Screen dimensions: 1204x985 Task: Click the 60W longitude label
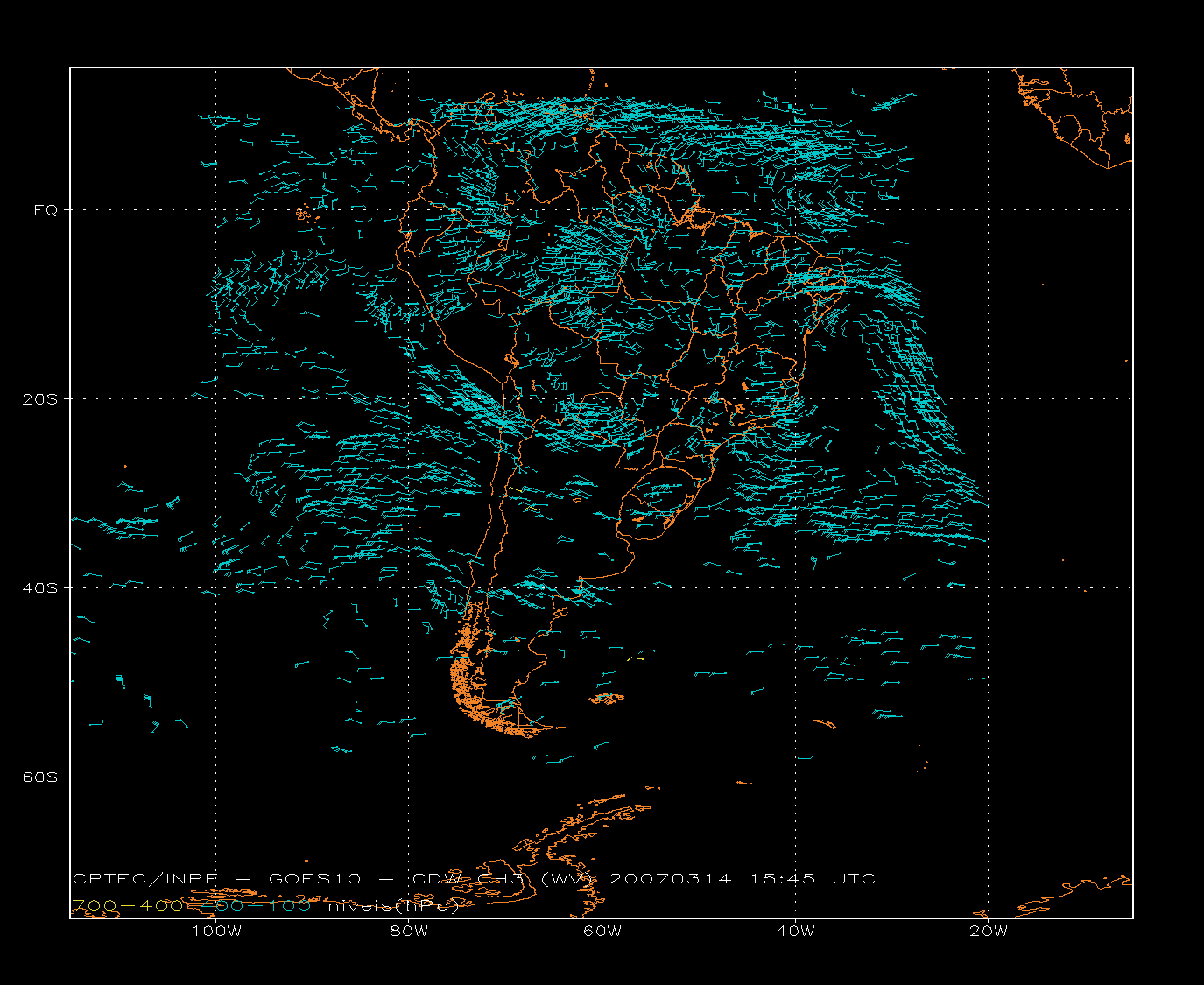[x=602, y=931]
